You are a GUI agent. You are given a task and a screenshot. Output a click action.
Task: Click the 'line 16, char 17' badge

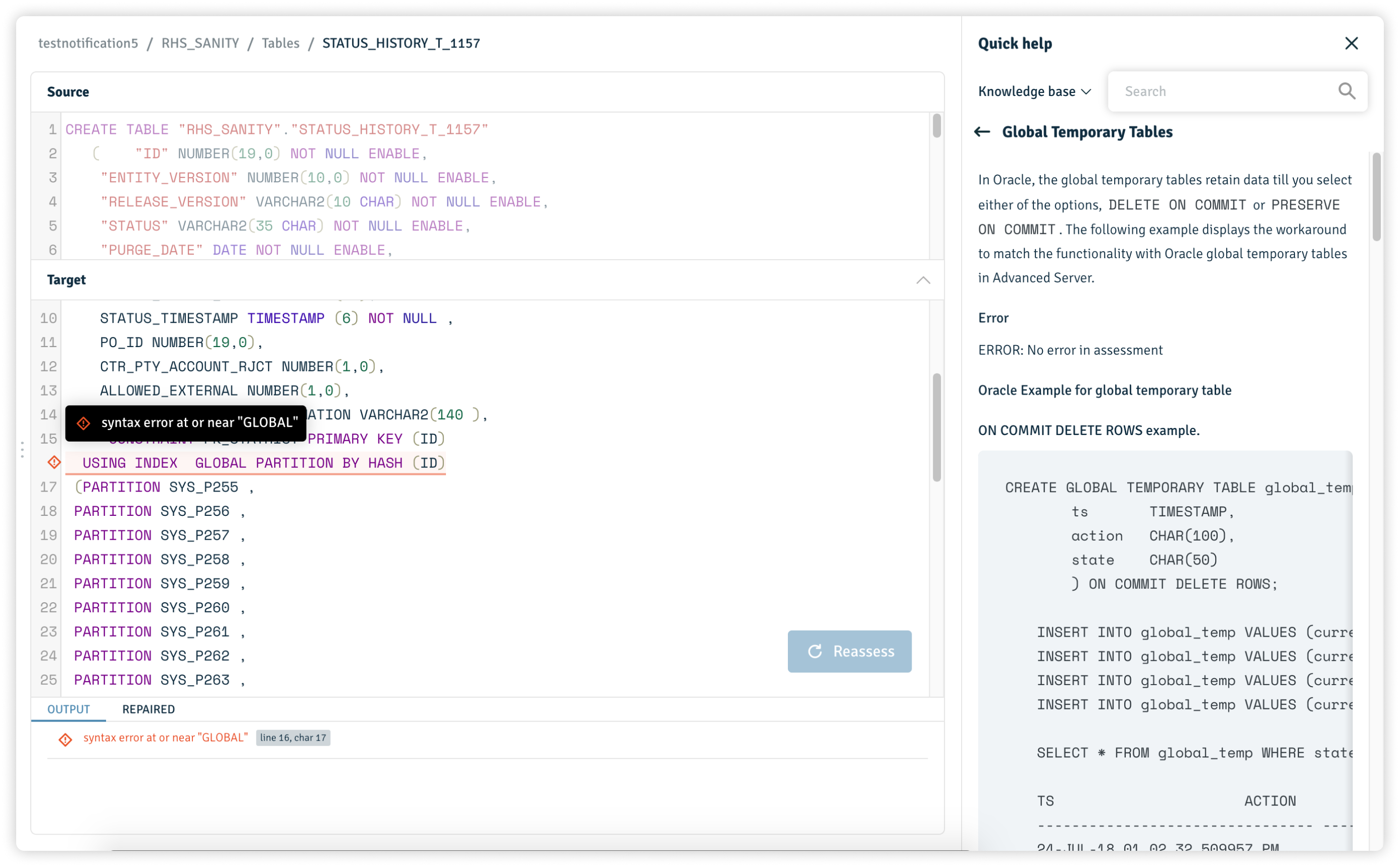[293, 738]
